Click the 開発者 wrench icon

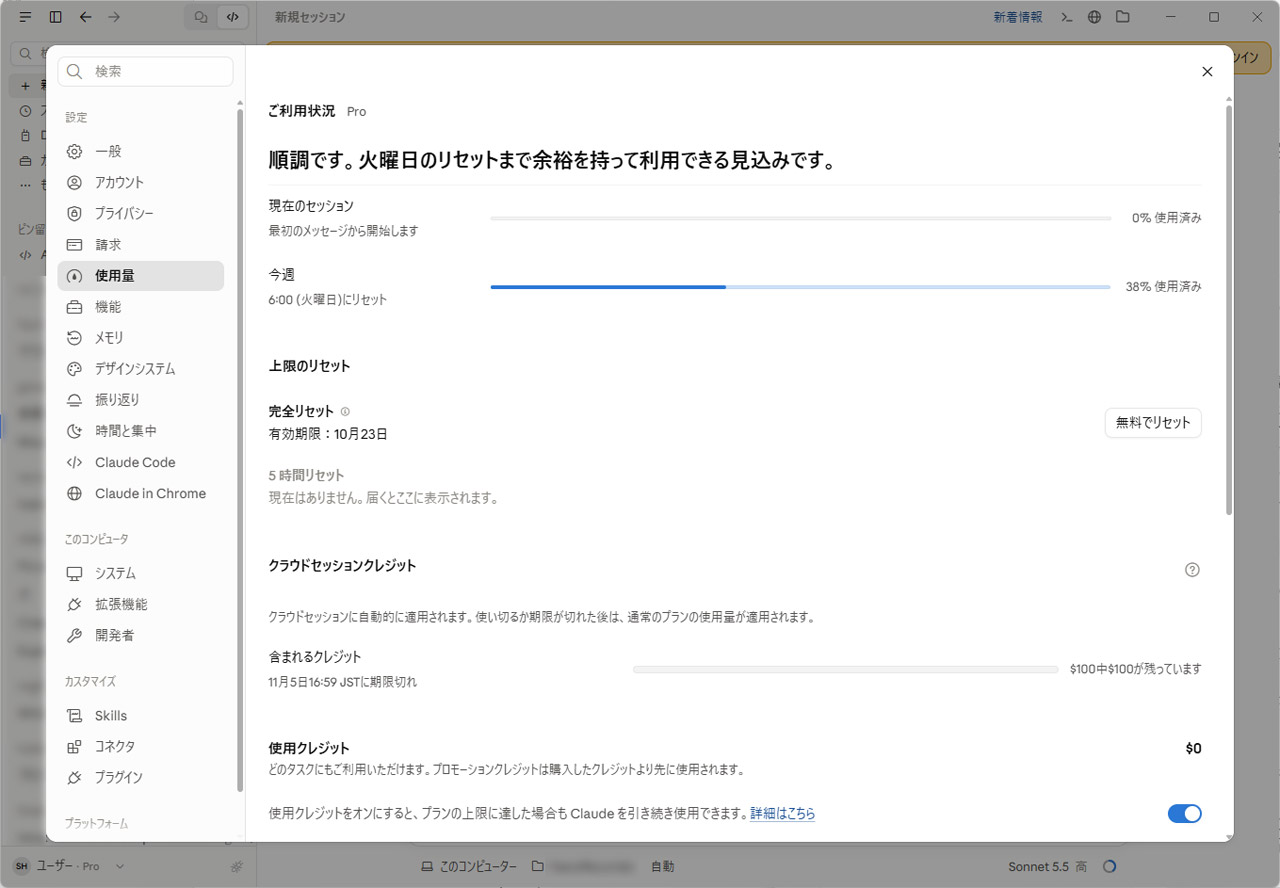coord(74,636)
